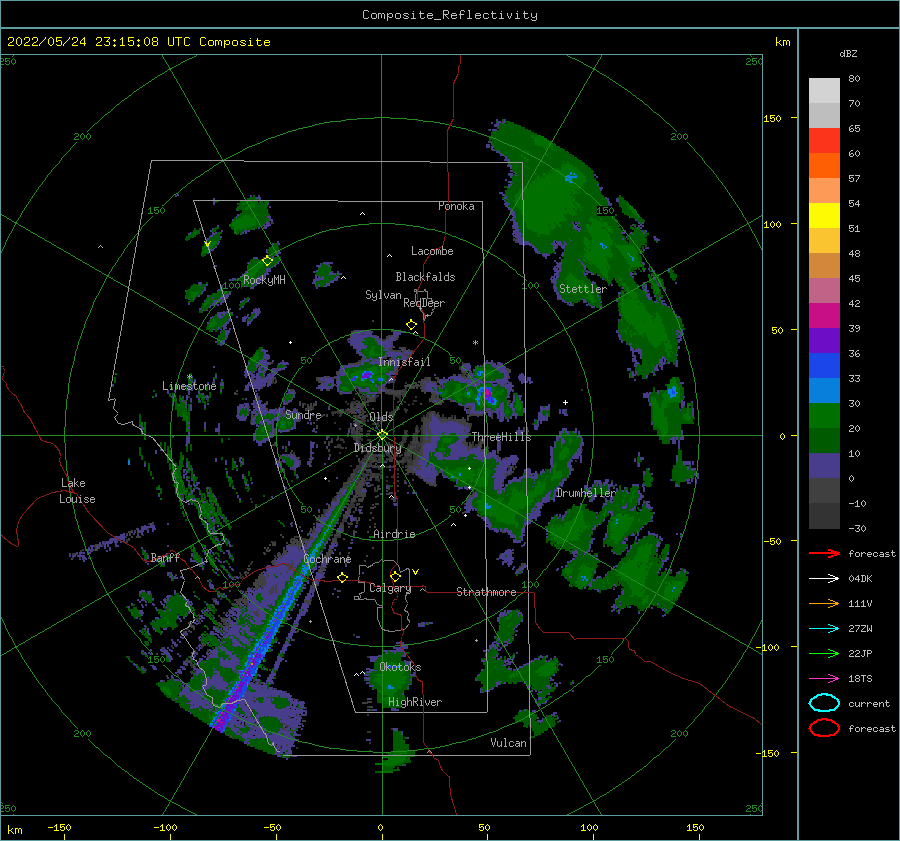
Task: Click the -150 value on bottom axis
Action: click(x=59, y=828)
